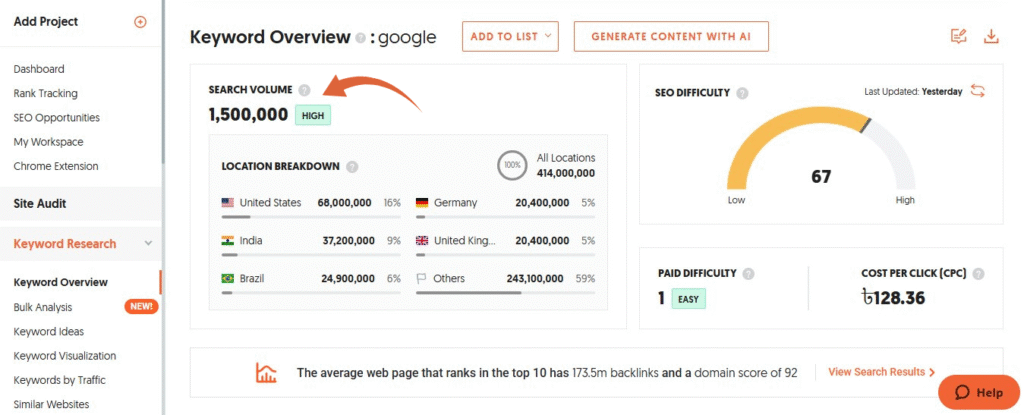Click the Location Breakdown help icon

point(352,167)
